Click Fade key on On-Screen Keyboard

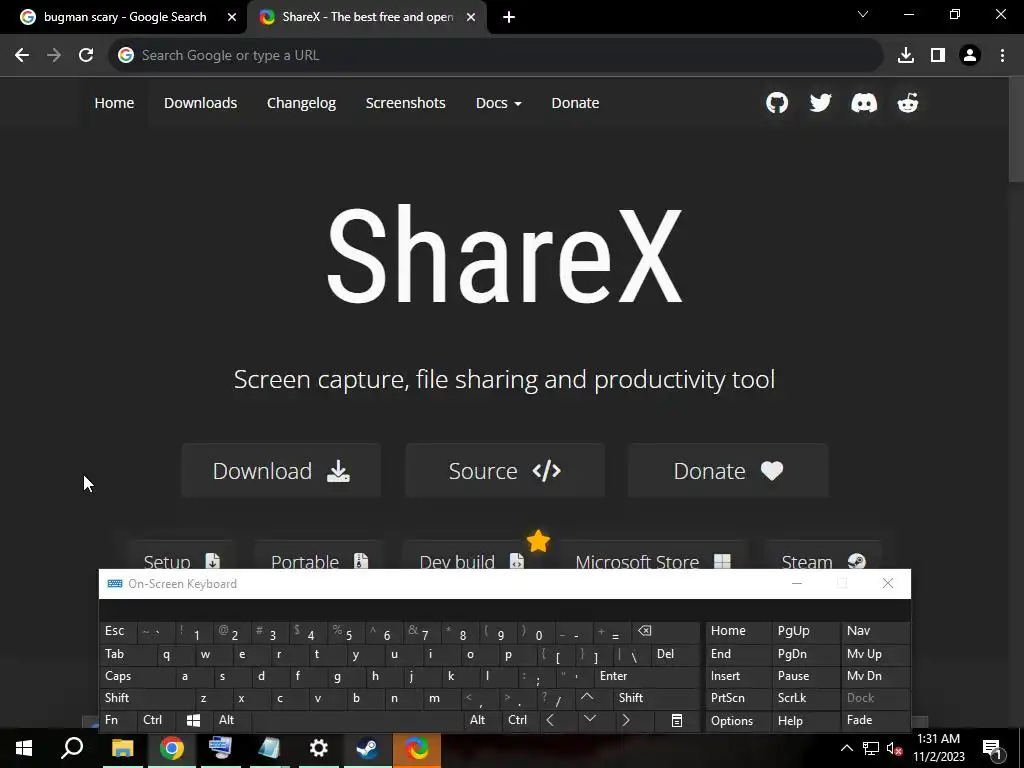875,720
